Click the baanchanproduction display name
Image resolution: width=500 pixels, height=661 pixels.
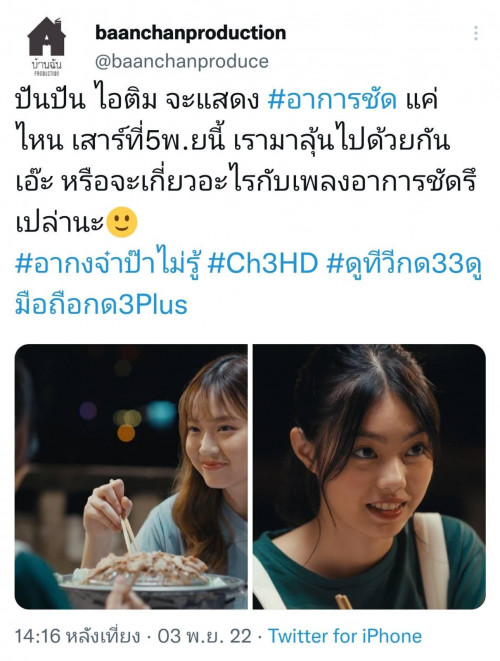coord(191,33)
